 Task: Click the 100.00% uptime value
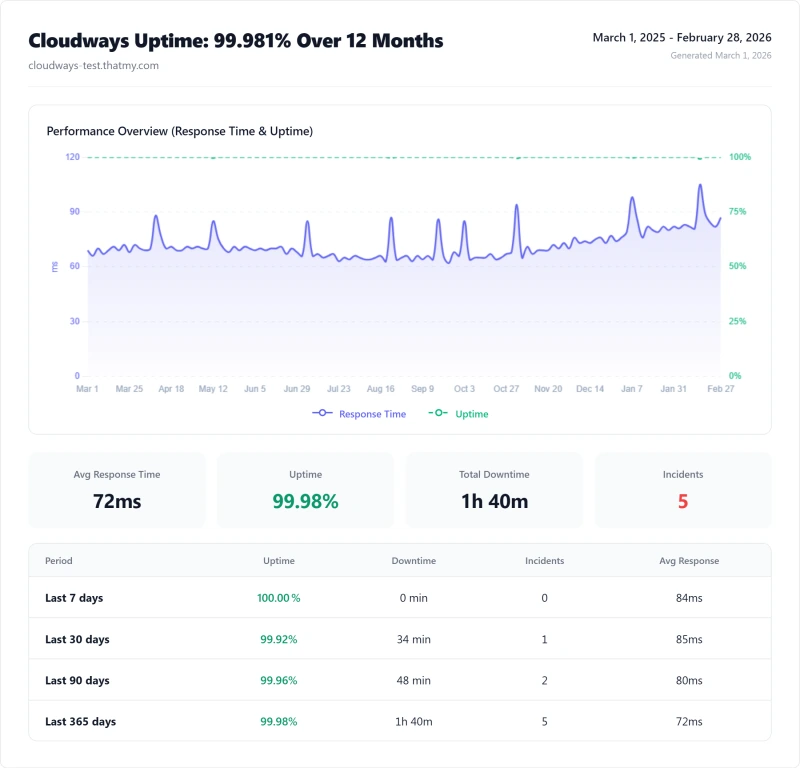pos(279,598)
